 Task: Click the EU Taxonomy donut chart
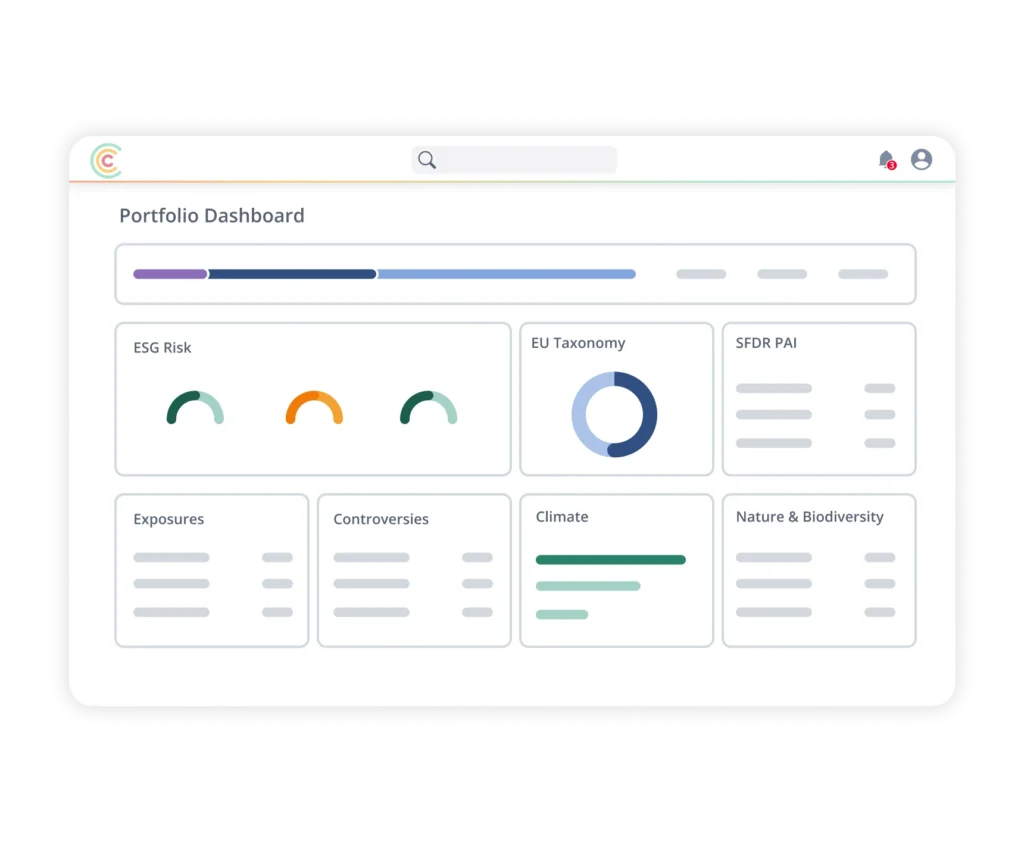tap(614, 414)
